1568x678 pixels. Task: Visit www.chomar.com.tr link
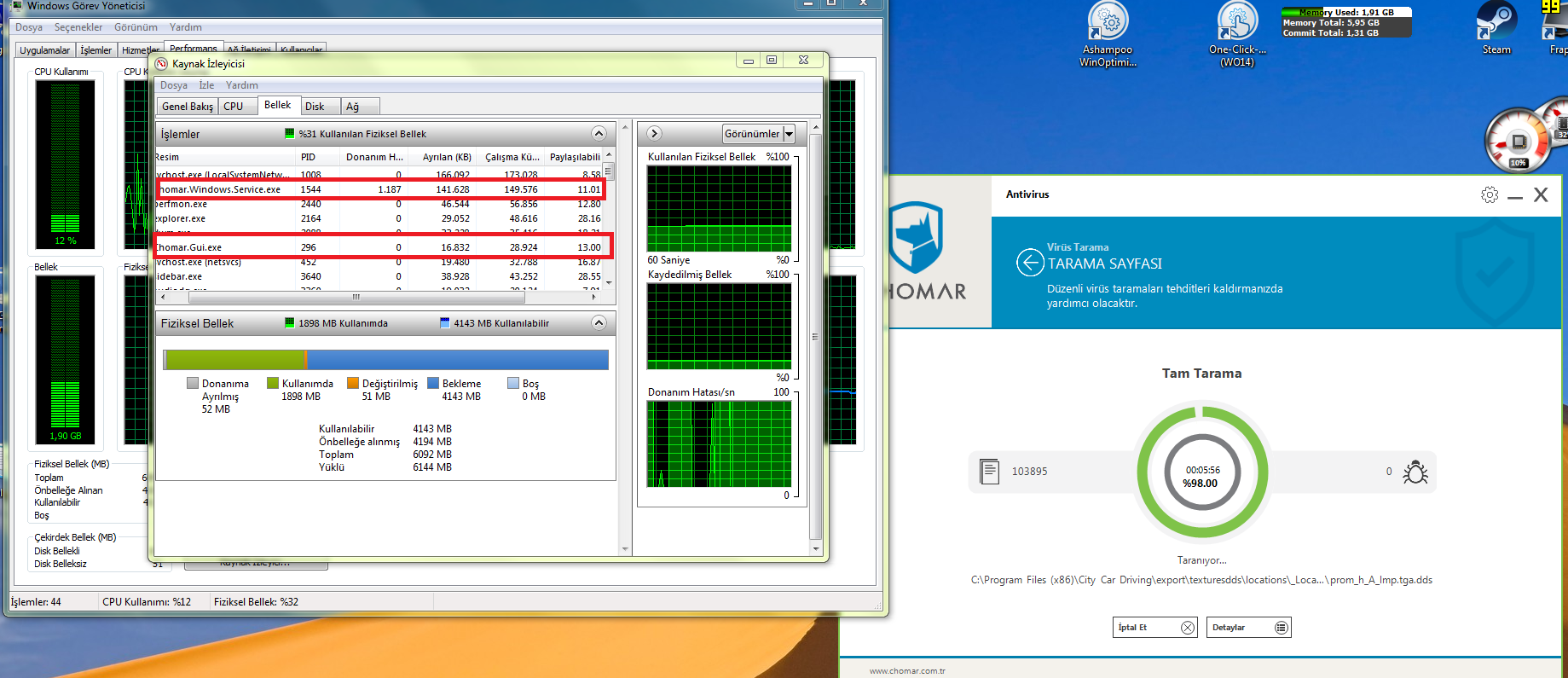(x=907, y=671)
